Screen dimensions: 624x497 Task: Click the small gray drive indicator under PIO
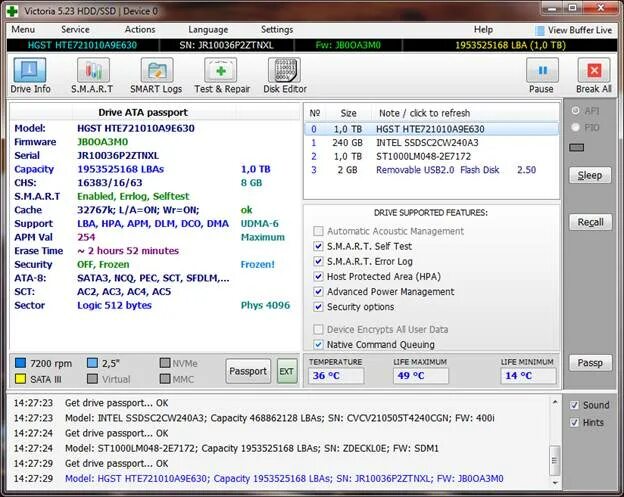coord(577,148)
